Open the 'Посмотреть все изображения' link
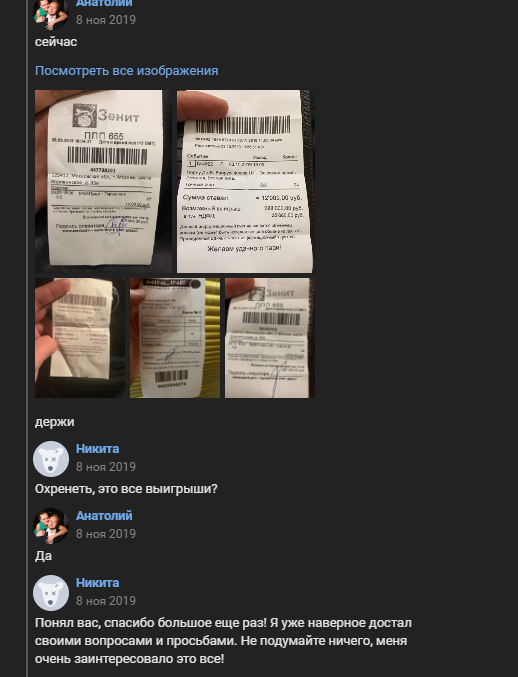The image size is (518, 677). pos(126,71)
